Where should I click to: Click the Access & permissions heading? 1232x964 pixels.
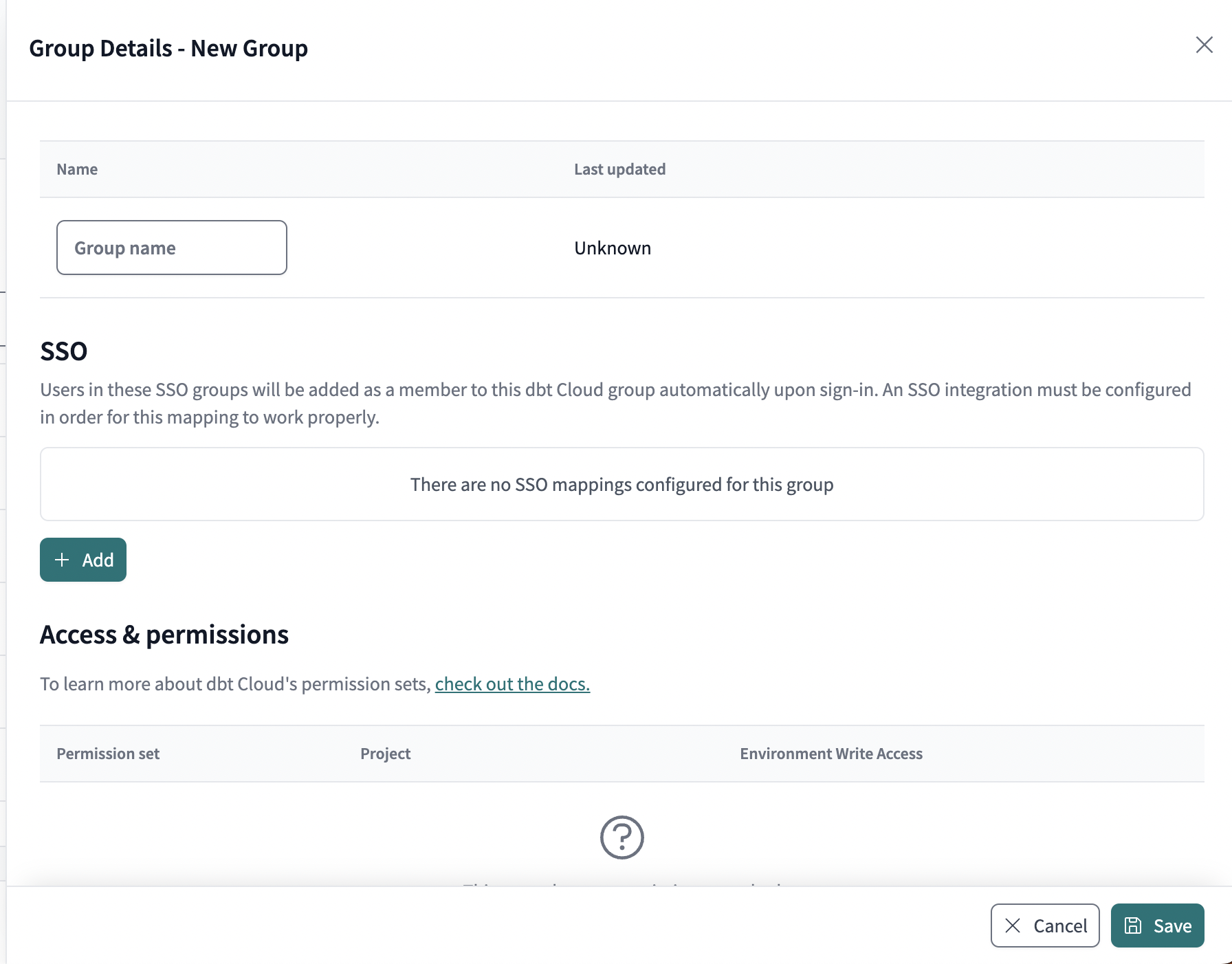pos(165,635)
